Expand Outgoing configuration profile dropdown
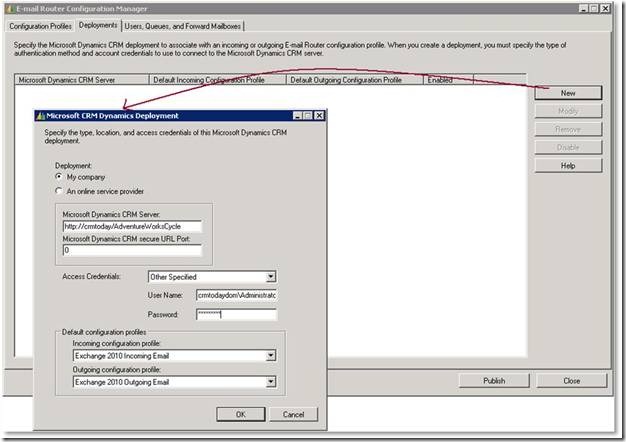Image resolution: width=626 pixels, height=442 pixels. coord(271,382)
